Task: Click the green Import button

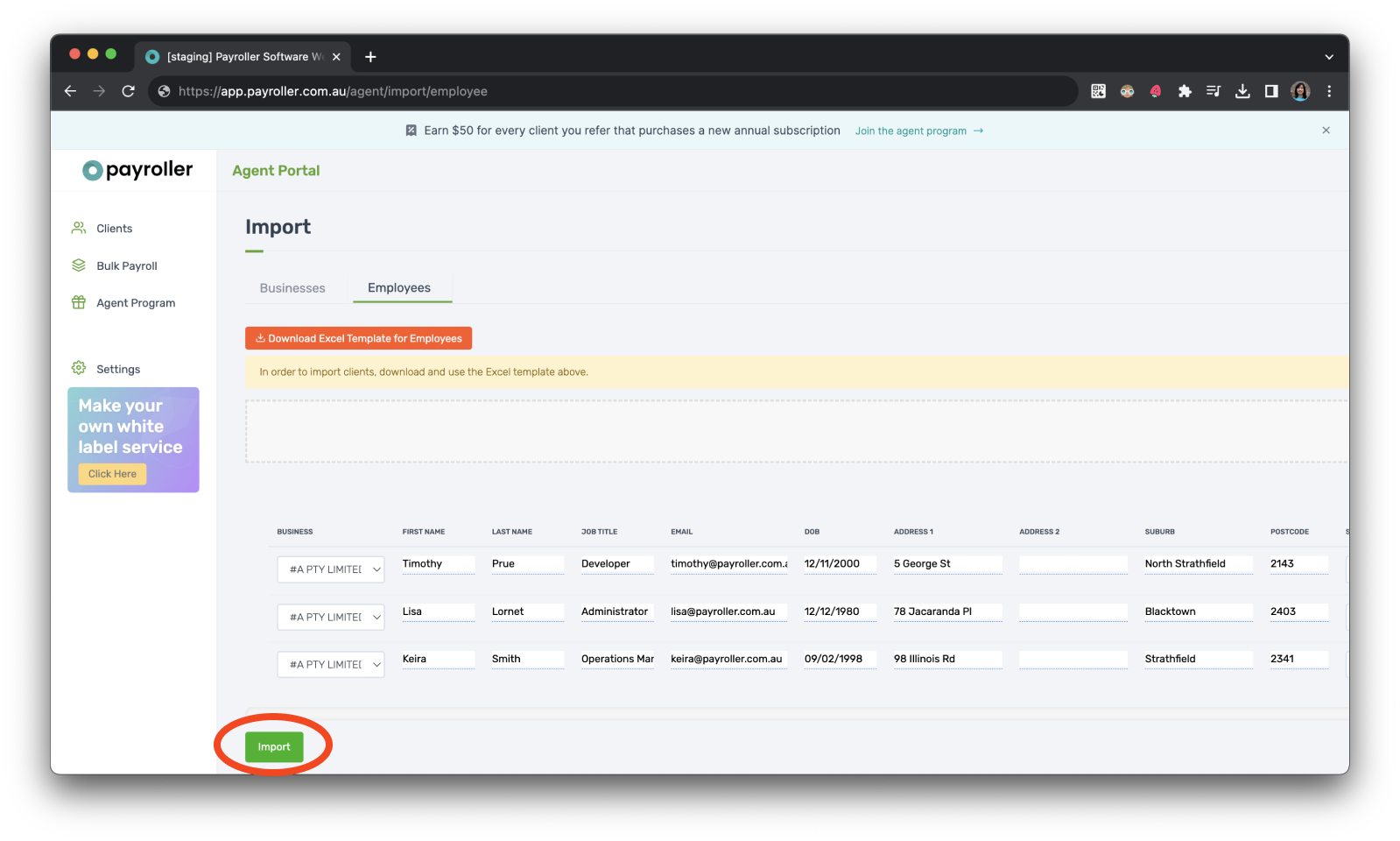Action: pyautogui.click(x=274, y=747)
